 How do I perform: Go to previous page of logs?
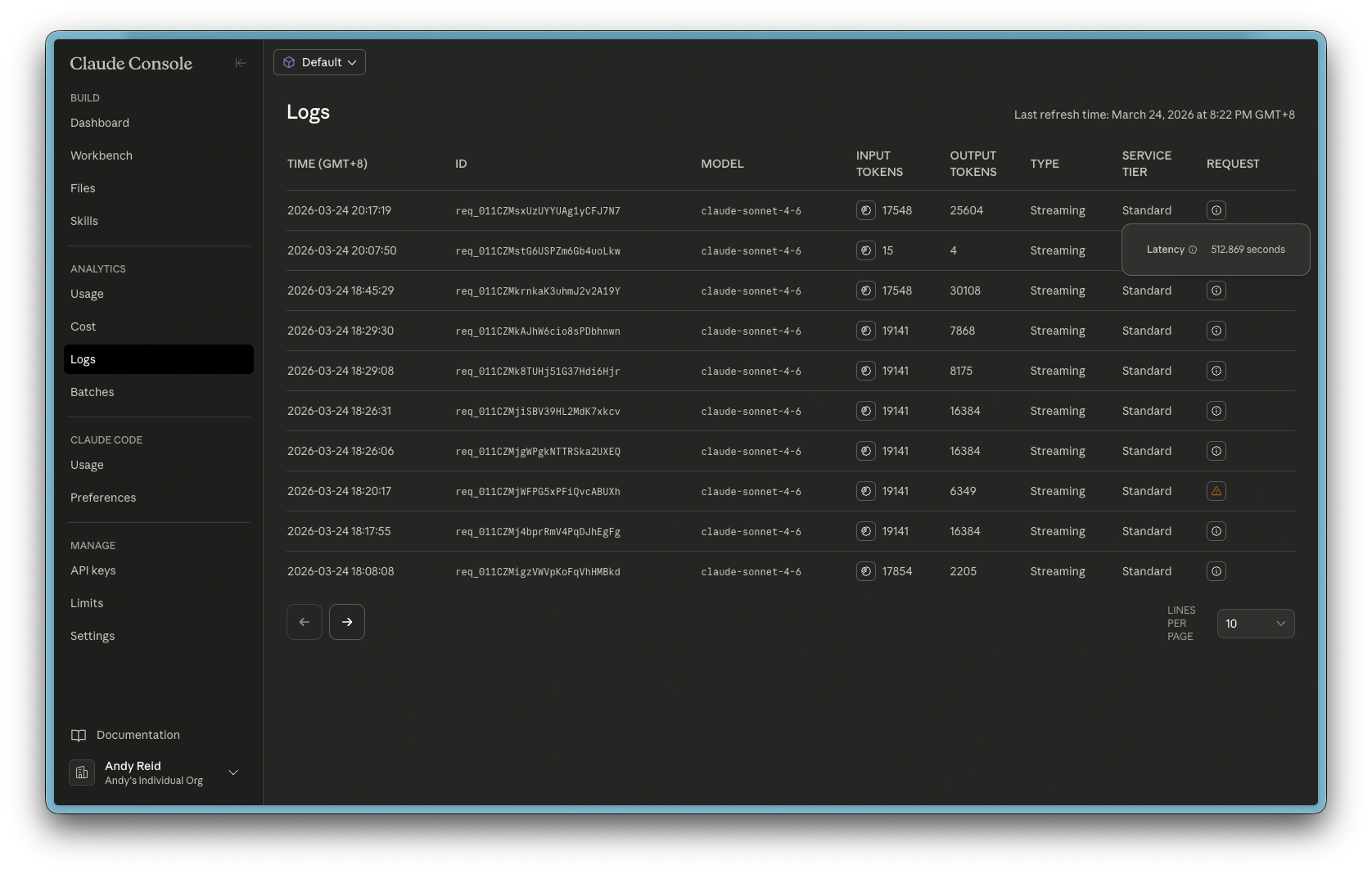point(304,622)
